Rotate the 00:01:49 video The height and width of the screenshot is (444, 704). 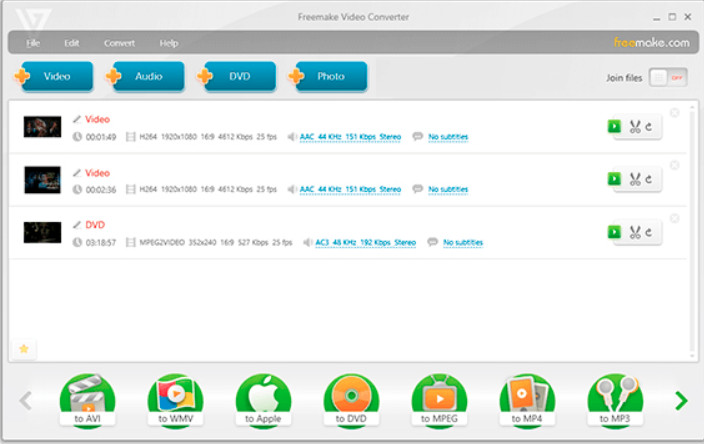(649, 127)
